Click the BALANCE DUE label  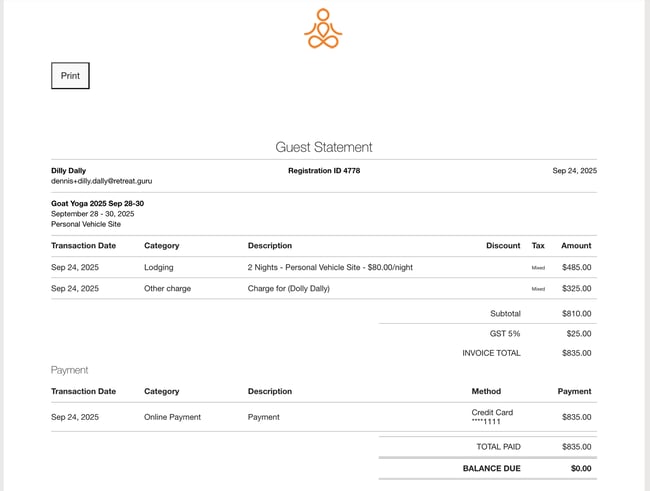coord(491,468)
